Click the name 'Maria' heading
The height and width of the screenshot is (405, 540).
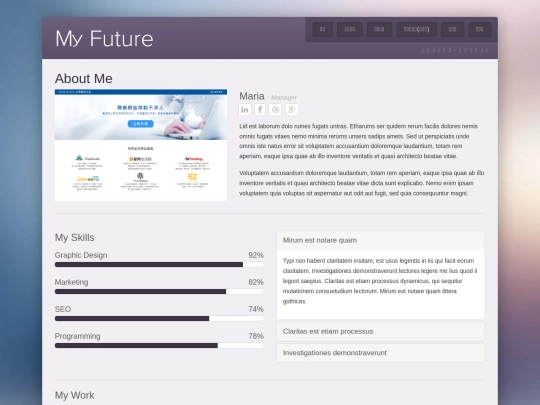tap(252, 96)
